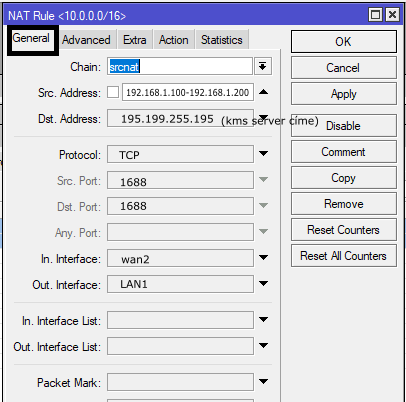This screenshot has height=402, width=406.
Task: Apply the NAT rule changes
Action: (344, 94)
